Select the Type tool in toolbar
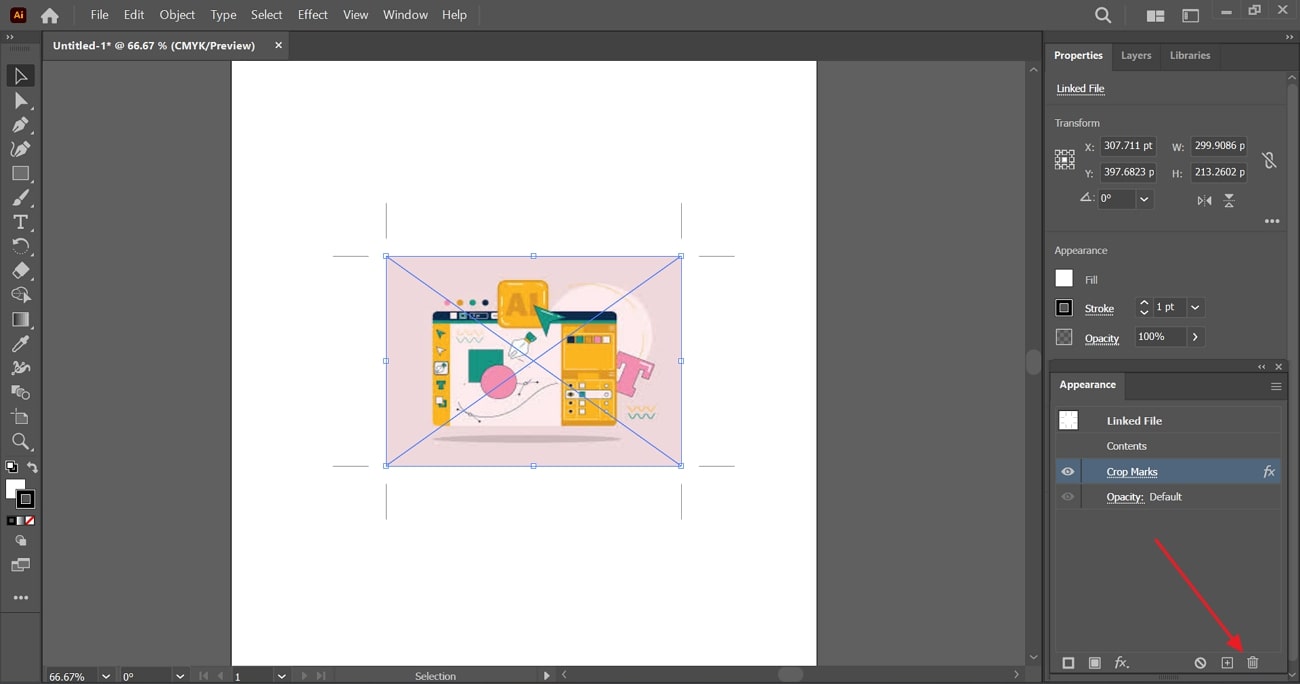 point(20,222)
